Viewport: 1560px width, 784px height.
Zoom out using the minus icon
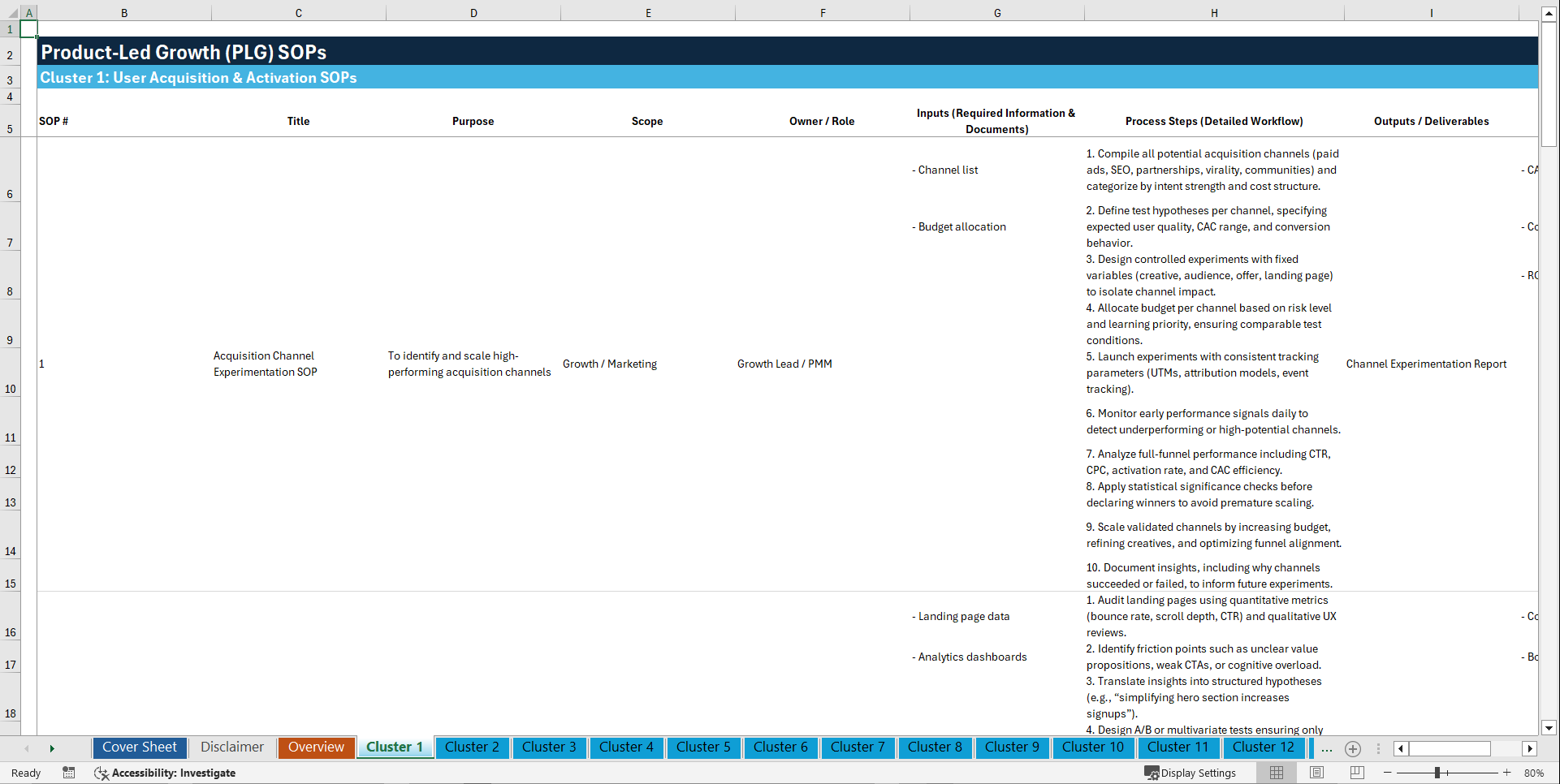[x=1388, y=773]
